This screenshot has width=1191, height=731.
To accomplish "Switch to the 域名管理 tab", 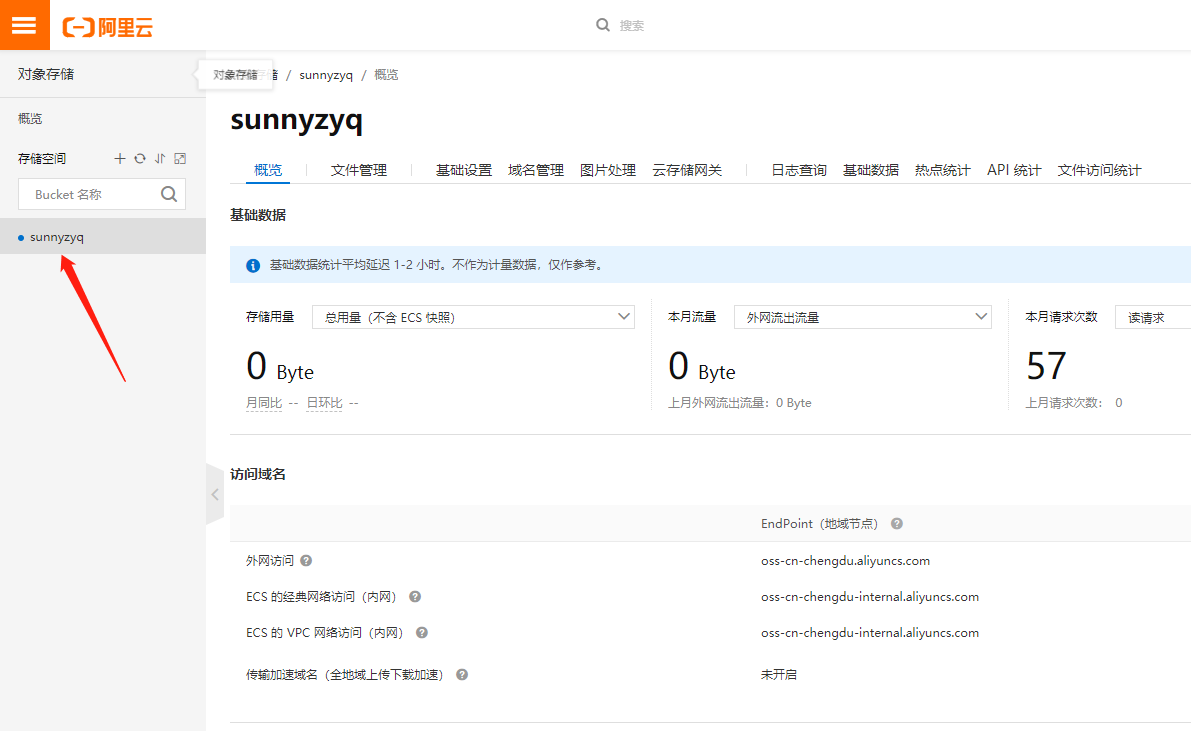I will coord(535,170).
